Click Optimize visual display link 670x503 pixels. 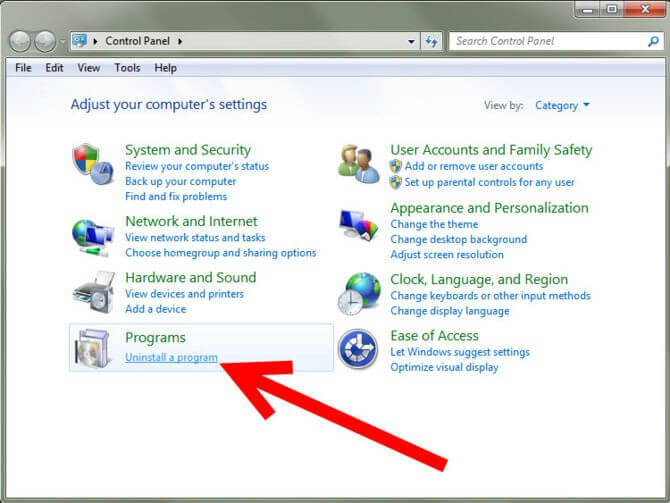point(444,368)
